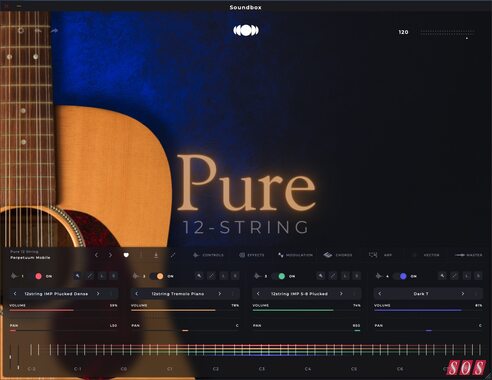Viewport: 492px width, 380px height.
Task: Click the Perpetuum Mobile preset name
Action: pyautogui.click(x=30, y=258)
